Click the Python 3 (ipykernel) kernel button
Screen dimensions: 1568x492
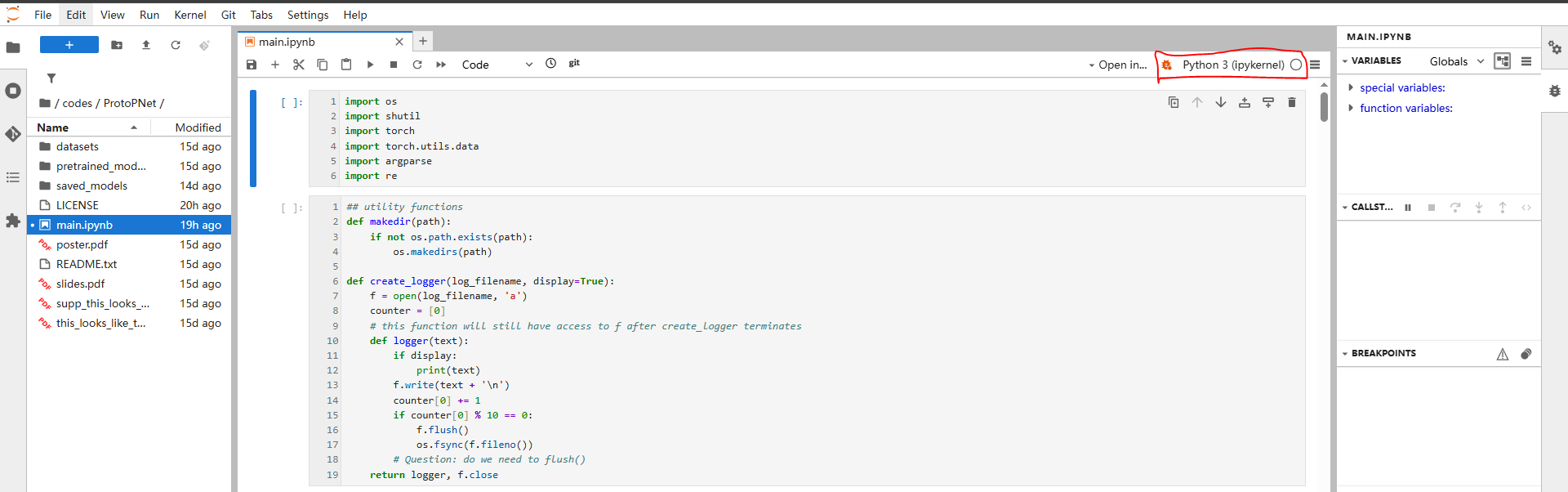1232,65
